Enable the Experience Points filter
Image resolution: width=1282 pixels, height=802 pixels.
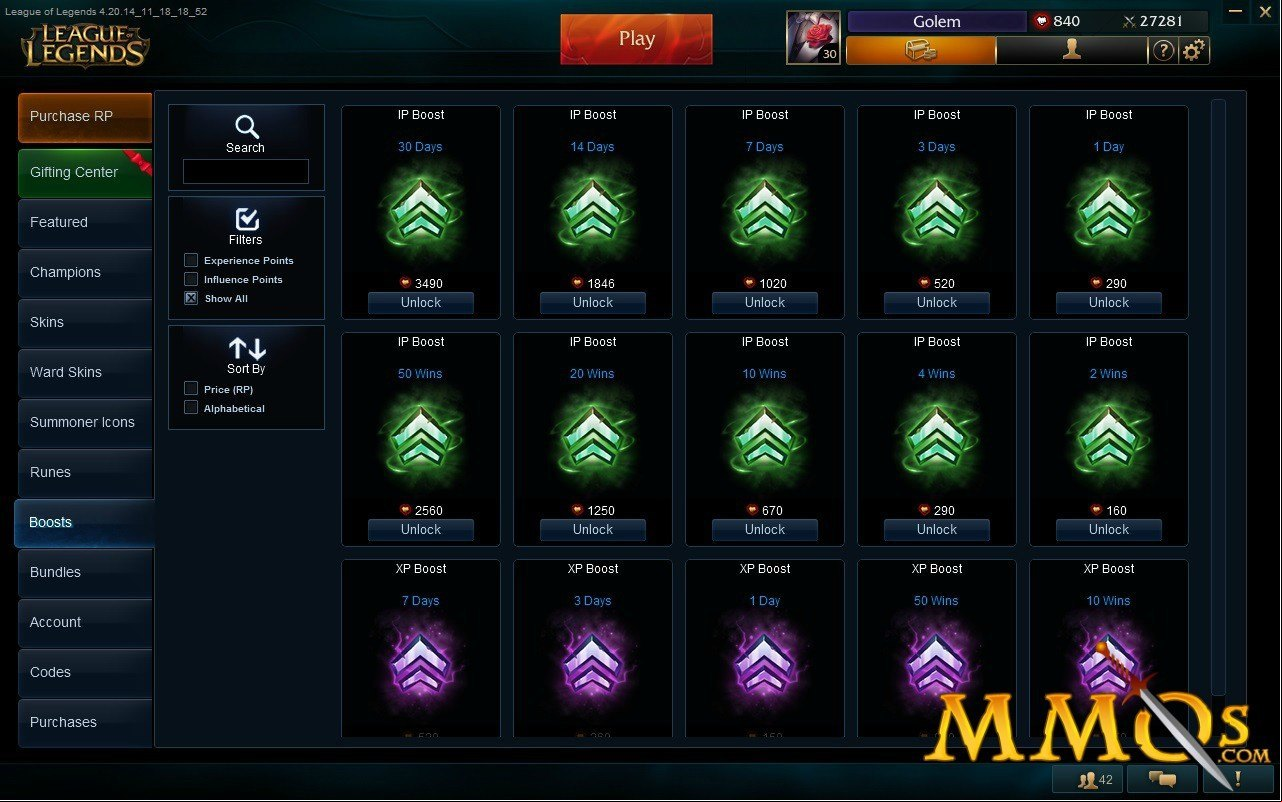[x=191, y=260]
